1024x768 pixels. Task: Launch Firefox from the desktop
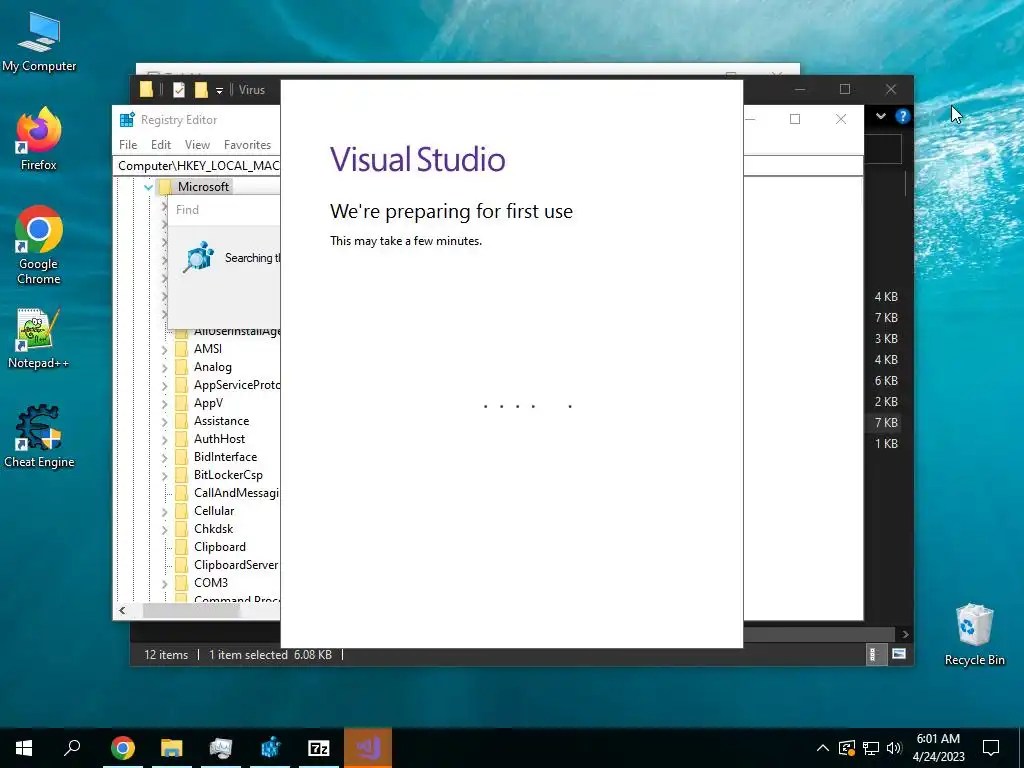(x=39, y=139)
